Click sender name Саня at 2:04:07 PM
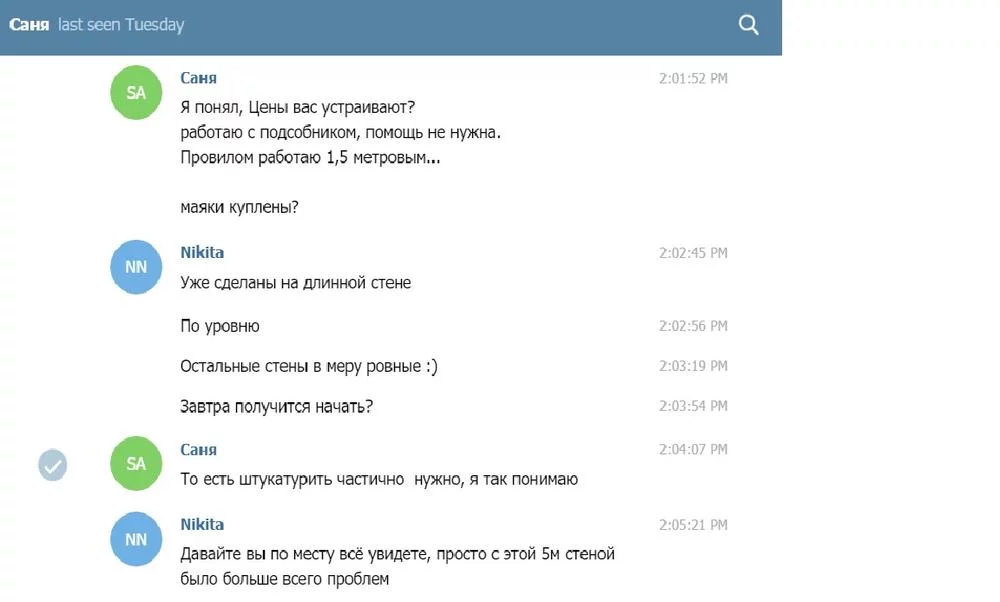Viewport: 1000px width, 602px height. pyautogui.click(x=198, y=450)
